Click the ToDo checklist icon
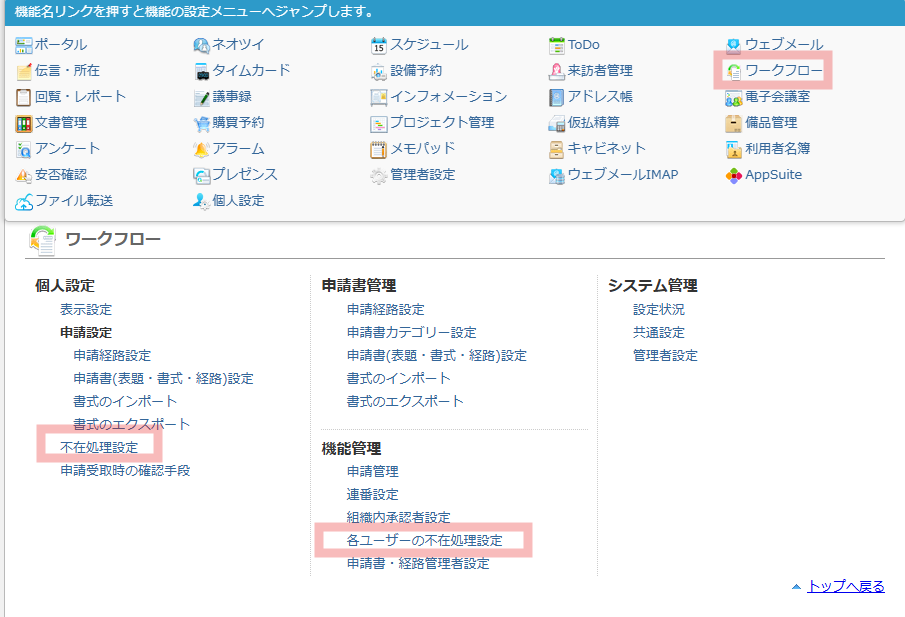Image resolution: width=905 pixels, height=617 pixels. click(556, 45)
